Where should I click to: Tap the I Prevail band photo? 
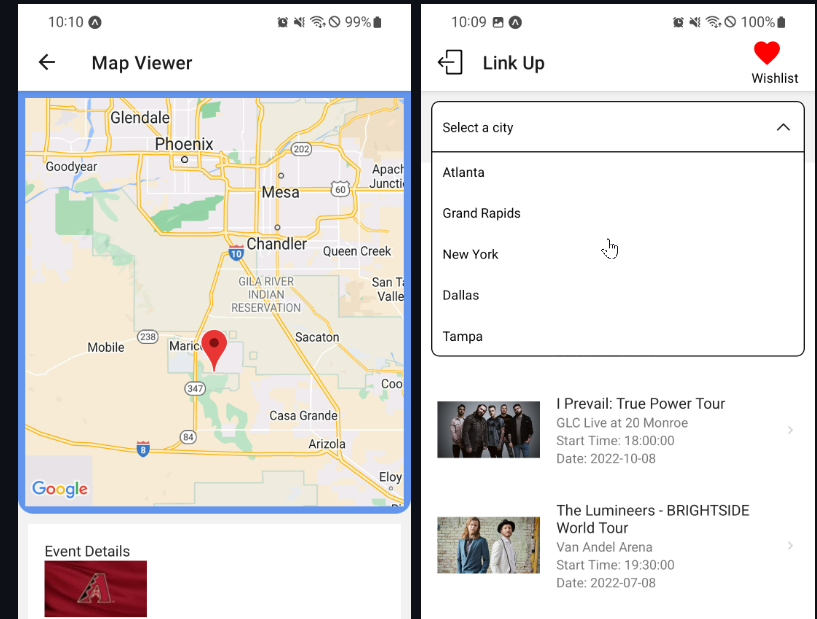pyautogui.click(x=488, y=429)
